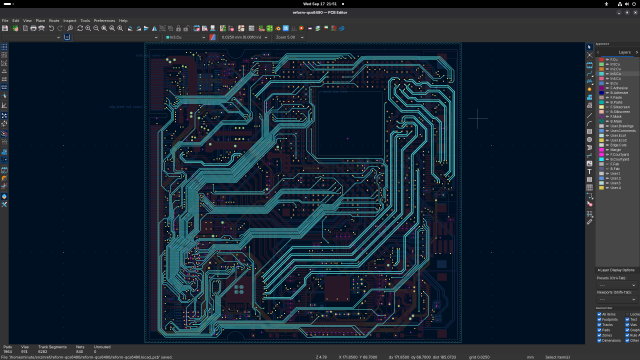Image resolution: width=640 pixels, height=360 pixels.
Task: Open the Zoom level dropdown
Action: pos(289,37)
